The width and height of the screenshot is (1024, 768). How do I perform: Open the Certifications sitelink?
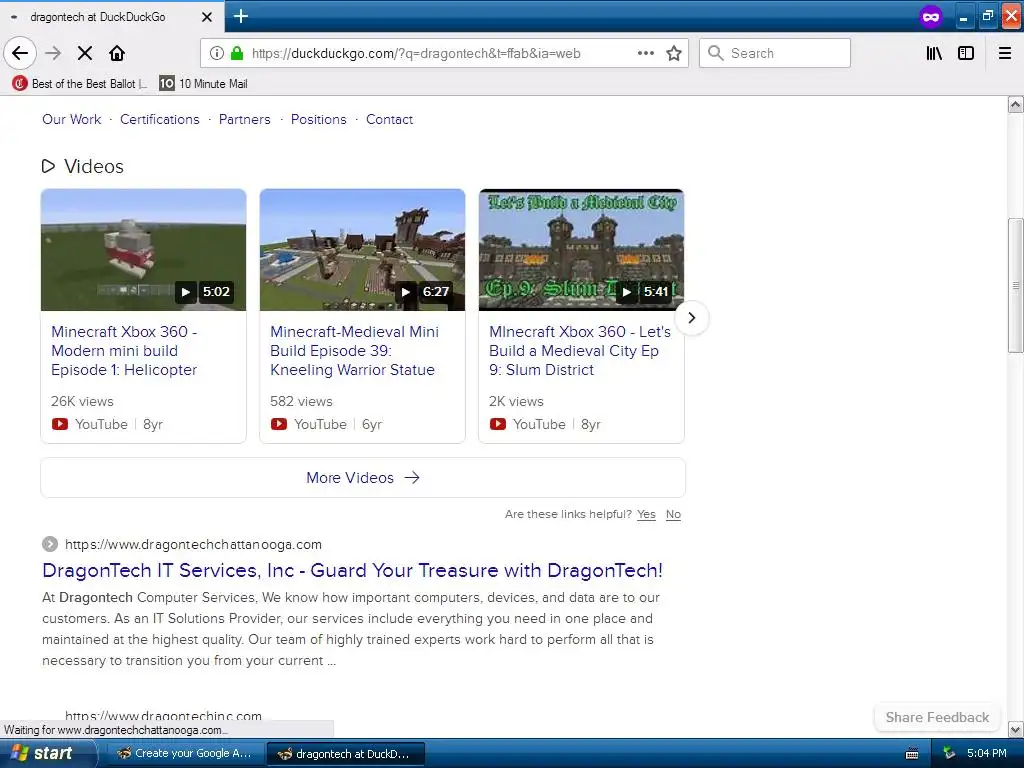pos(159,120)
